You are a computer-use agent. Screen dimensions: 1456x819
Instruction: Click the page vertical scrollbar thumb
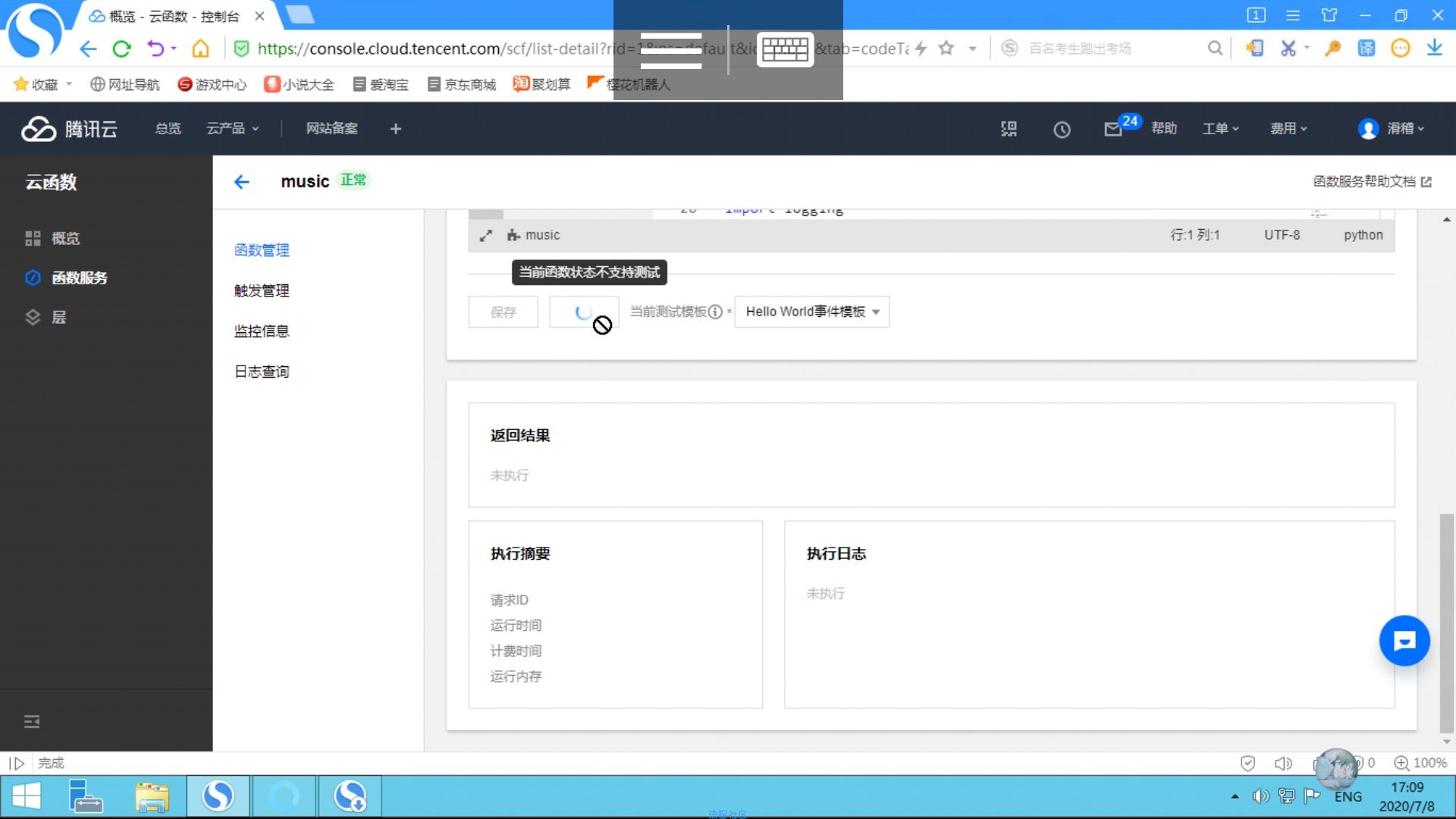1447,623
